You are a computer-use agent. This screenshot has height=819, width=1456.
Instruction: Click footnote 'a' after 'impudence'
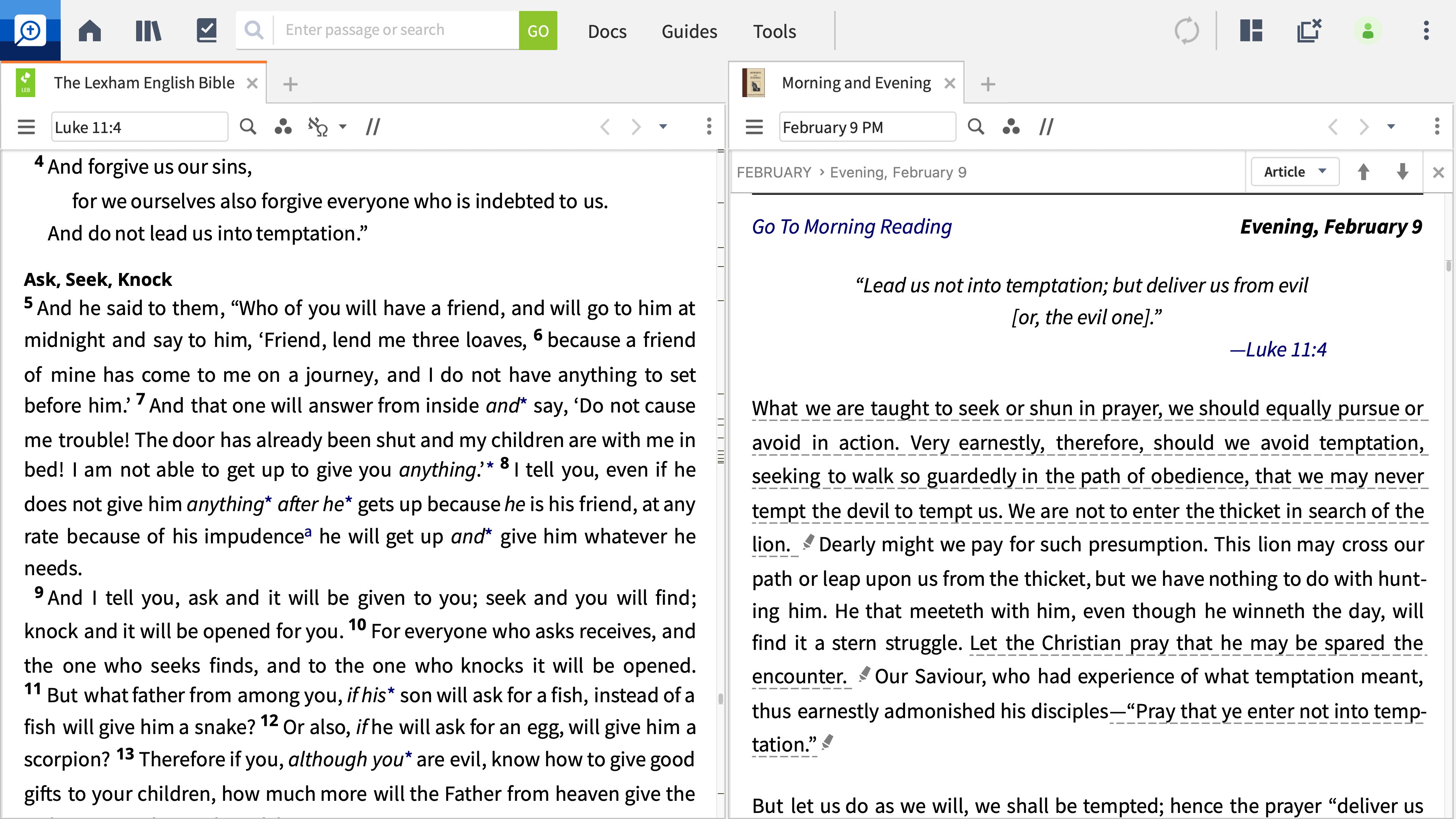(x=308, y=532)
